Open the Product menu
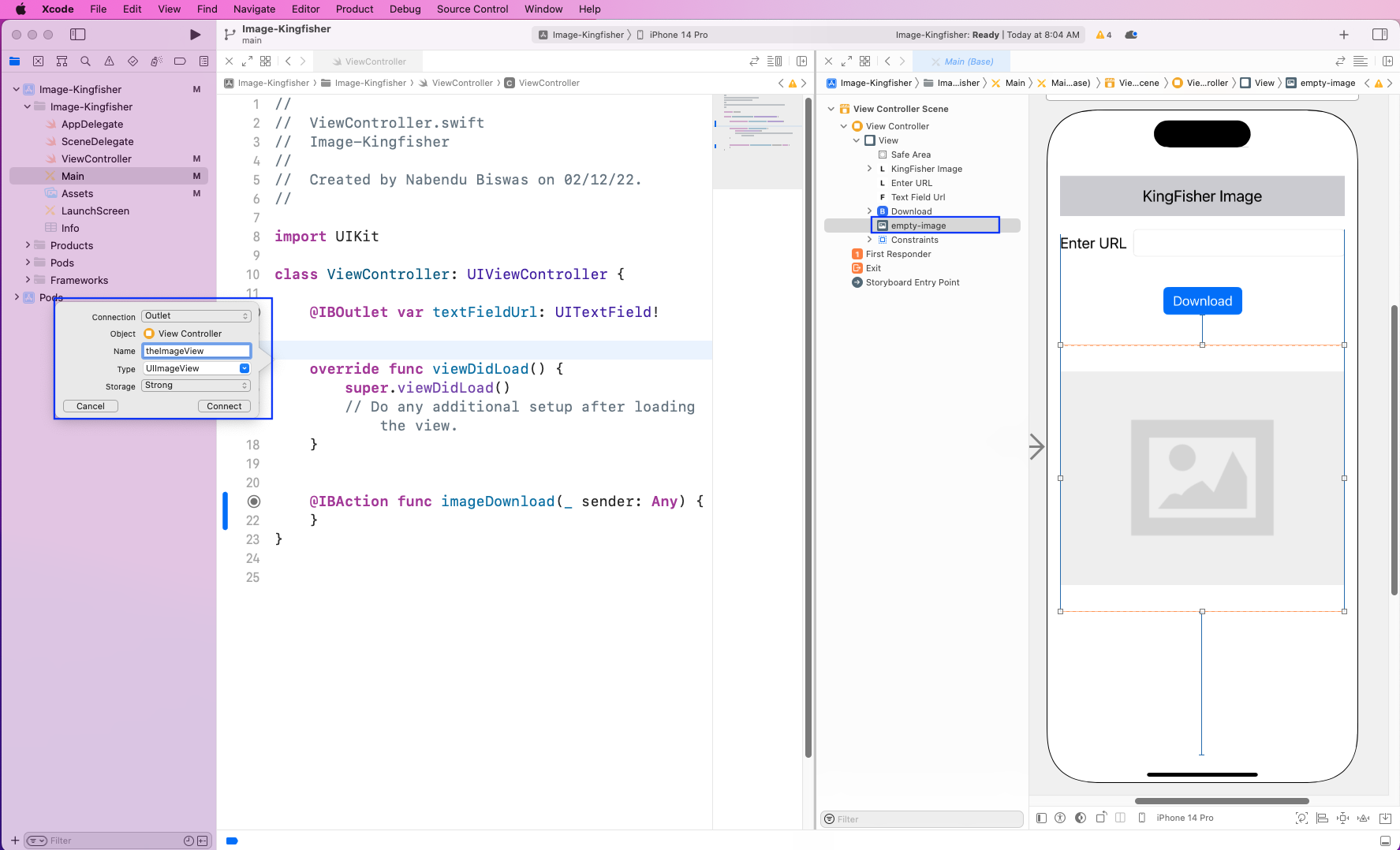The width and height of the screenshot is (1400, 850). pyautogui.click(x=354, y=9)
